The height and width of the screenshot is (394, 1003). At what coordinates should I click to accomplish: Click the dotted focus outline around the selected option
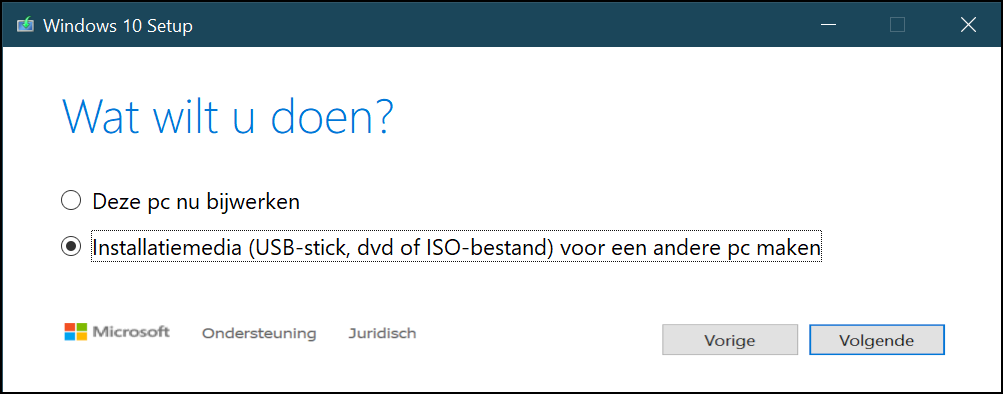point(457,247)
